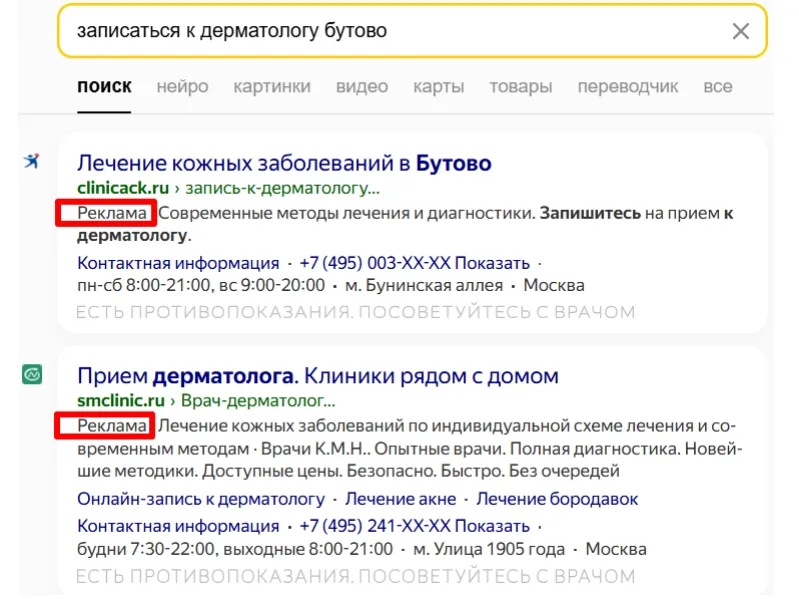
Task: Click the м. Бунинская аллея text
Action: [424, 285]
